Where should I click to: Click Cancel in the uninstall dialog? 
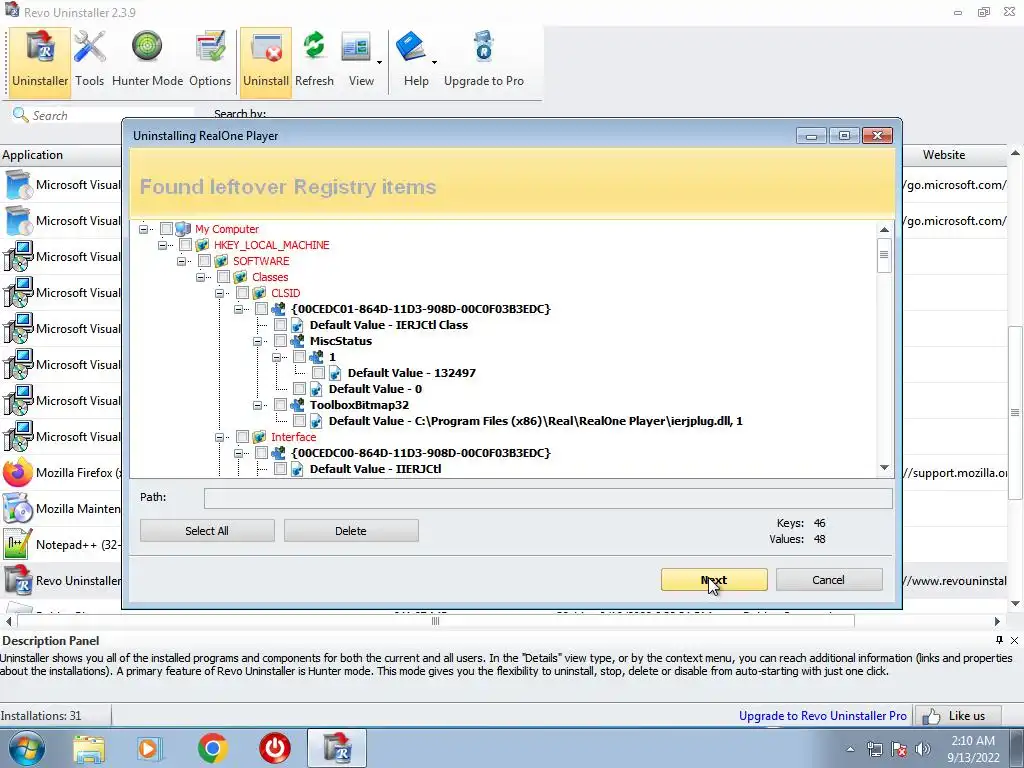(x=828, y=580)
